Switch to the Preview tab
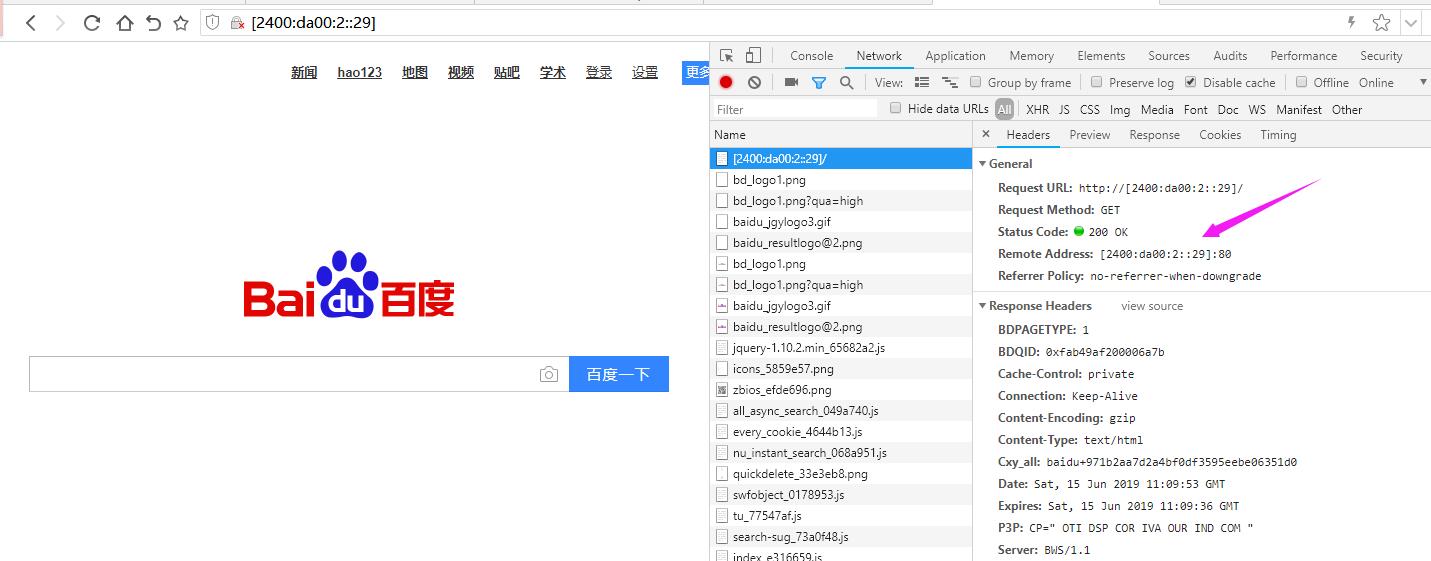Screen dimensions: 1431x561 (1089, 134)
